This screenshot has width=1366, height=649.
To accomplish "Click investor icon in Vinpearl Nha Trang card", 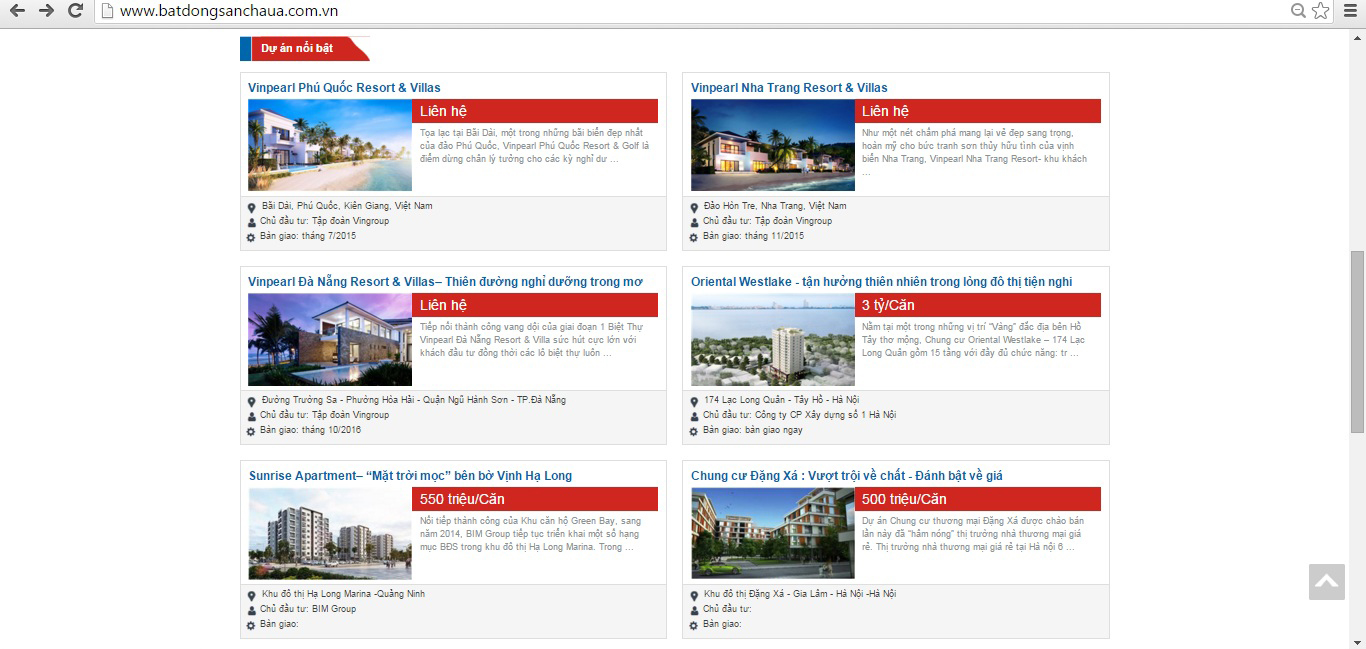I will tap(694, 222).
